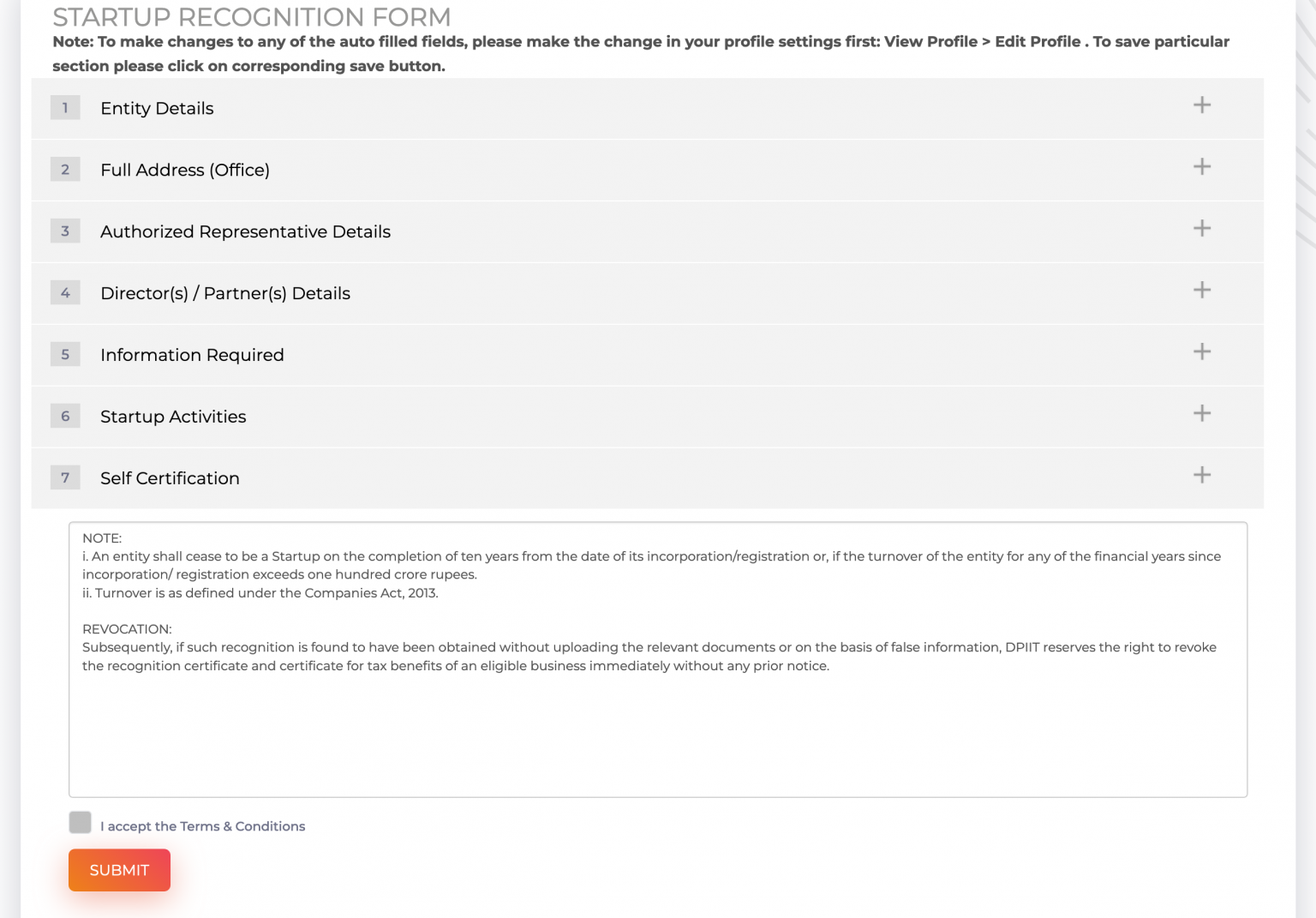This screenshot has height=918, width=1316.
Task: Select the Authorized Representative Details heading
Action: (245, 232)
